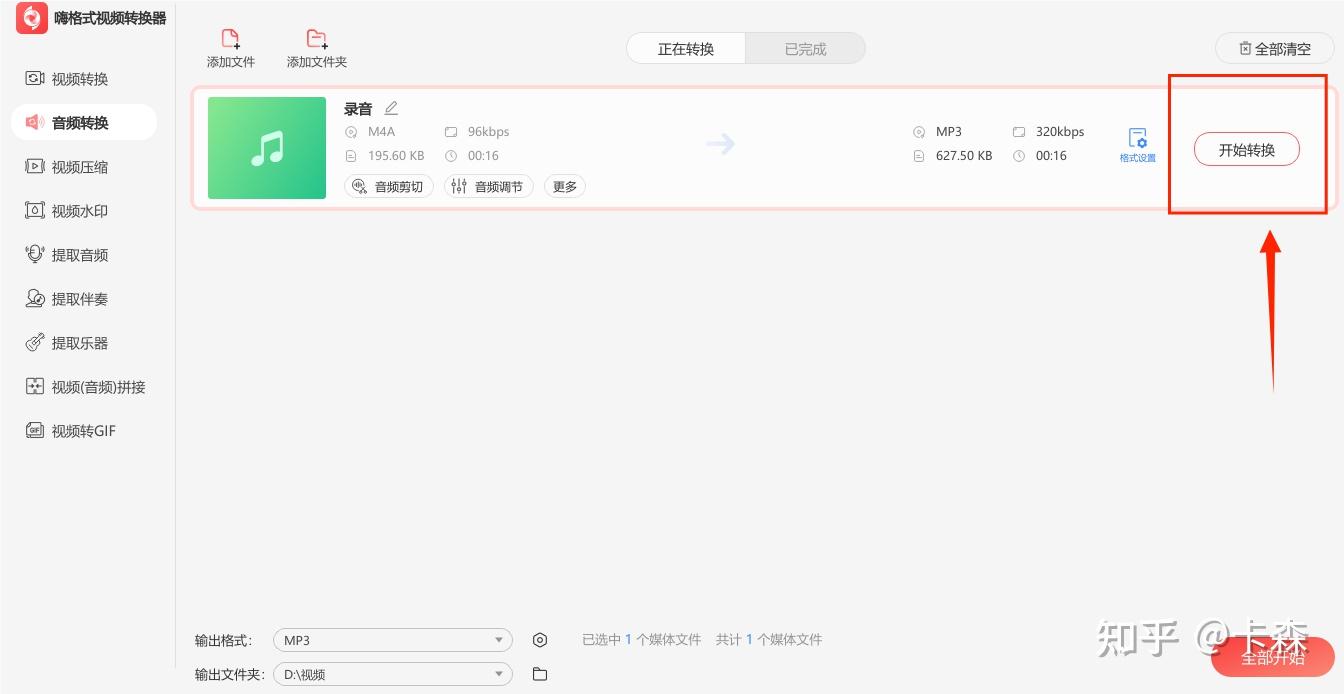
Task: Click the 已选中 1 个媒体文件 status text
Action: (642, 640)
